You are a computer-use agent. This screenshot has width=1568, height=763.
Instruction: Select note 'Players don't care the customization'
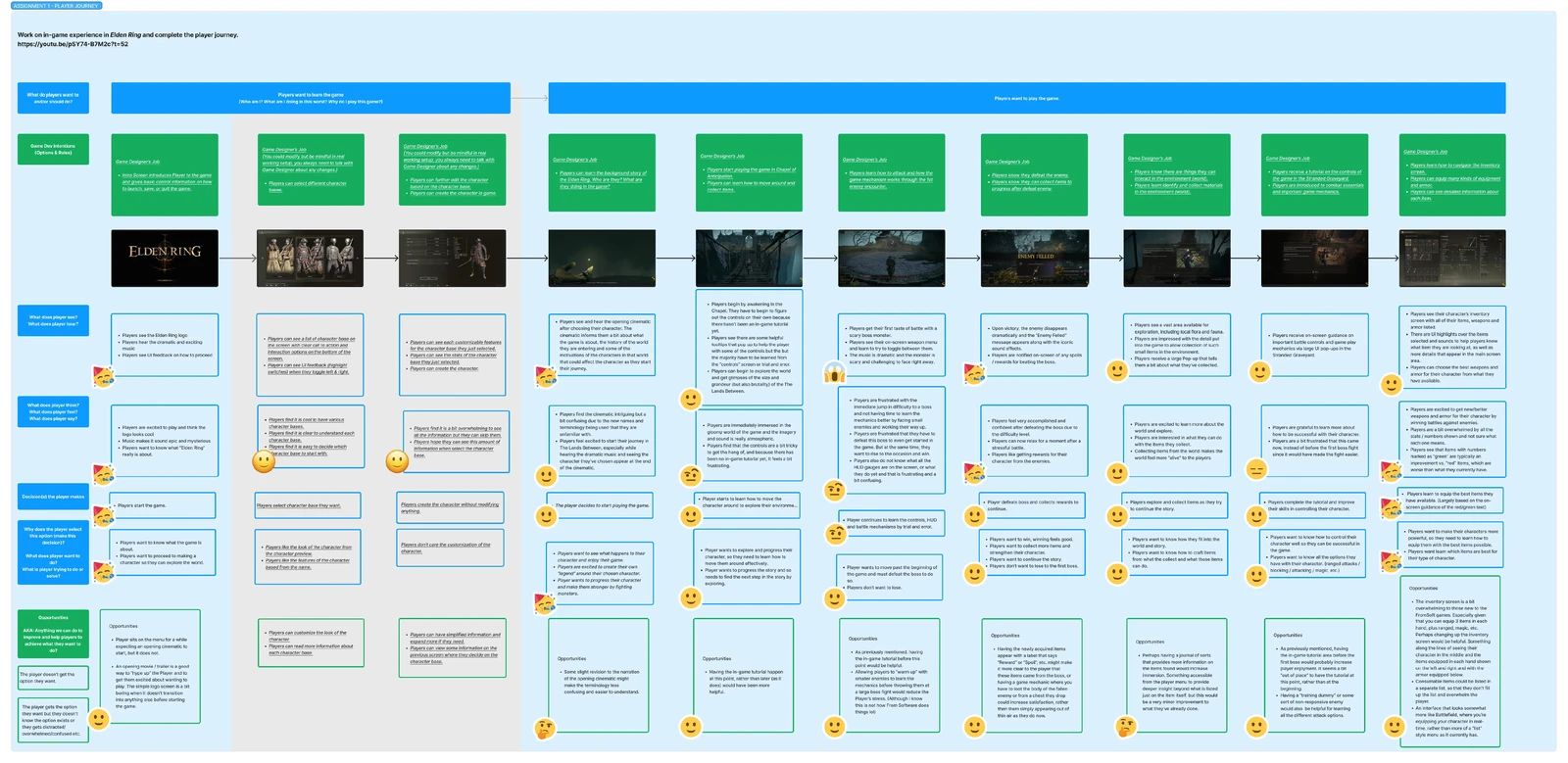(x=452, y=548)
